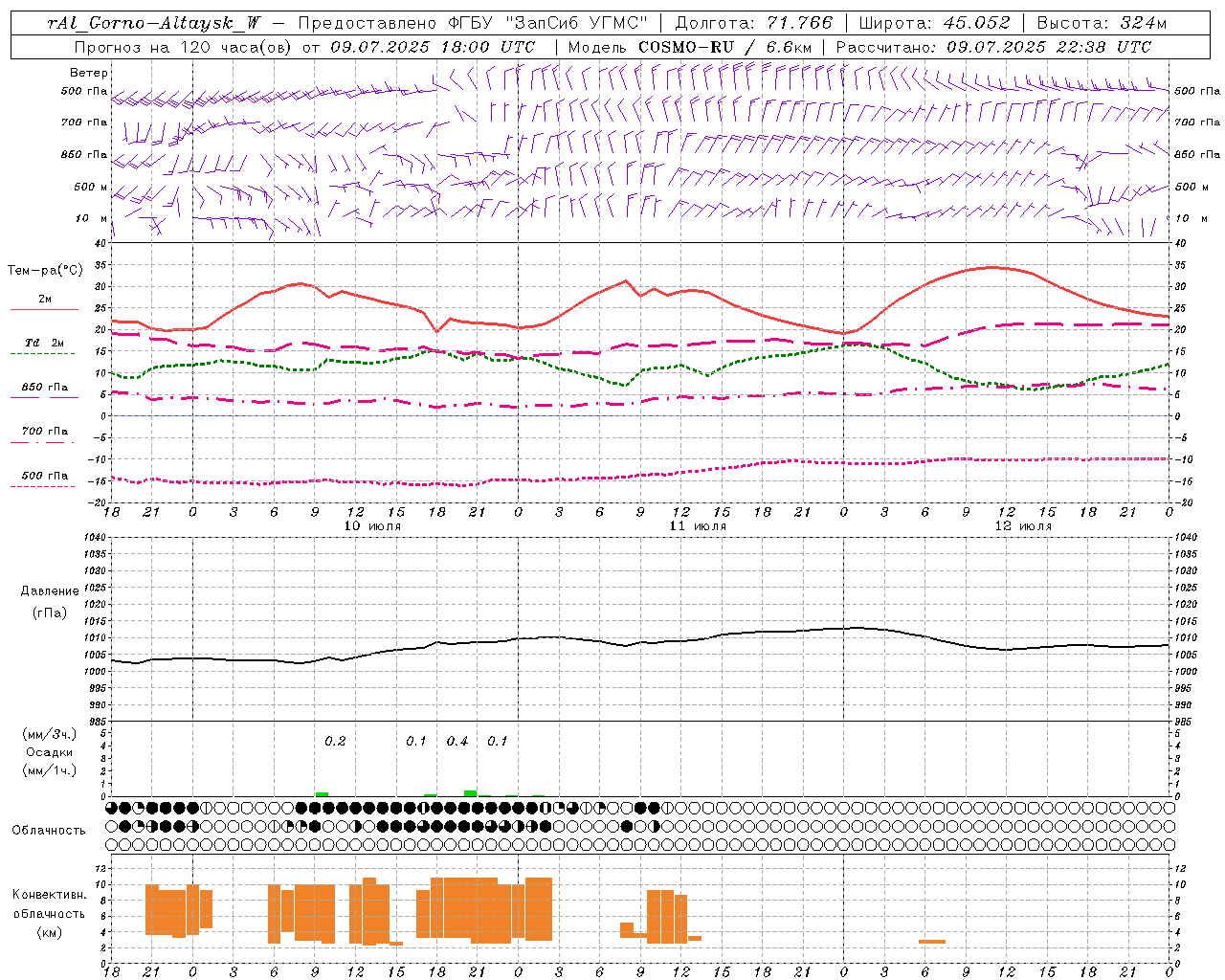The image size is (1225, 980).
Task: Click the 11 июля date label
Action: point(698,526)
